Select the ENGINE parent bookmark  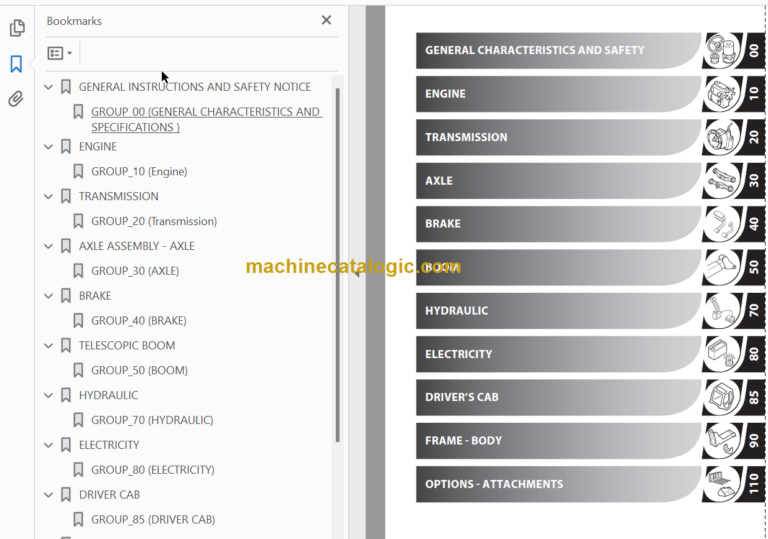(97, 147)
